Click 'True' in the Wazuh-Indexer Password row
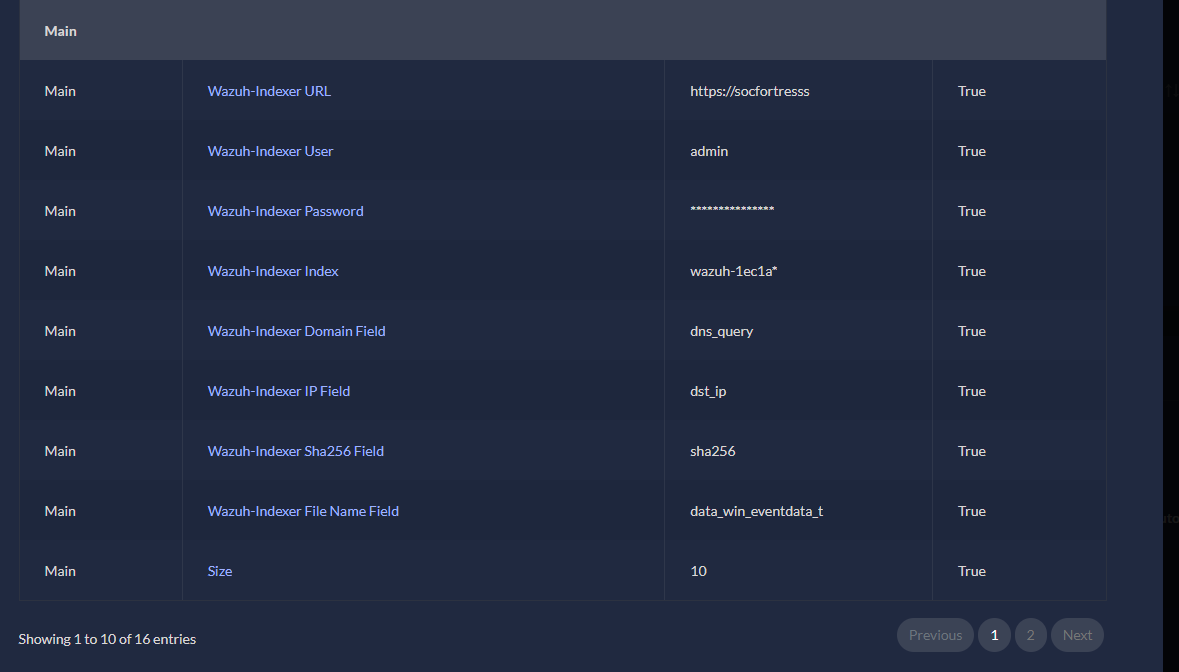Image resolution: width=1179 pixels, height=672 pixels. (971, 211)
